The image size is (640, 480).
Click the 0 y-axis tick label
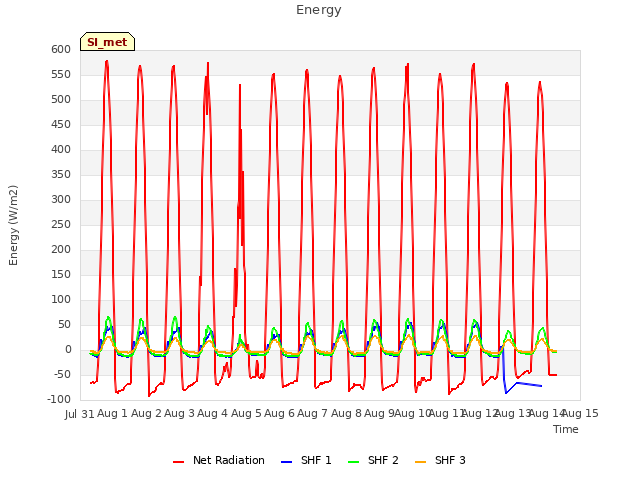tap(68, 349)
